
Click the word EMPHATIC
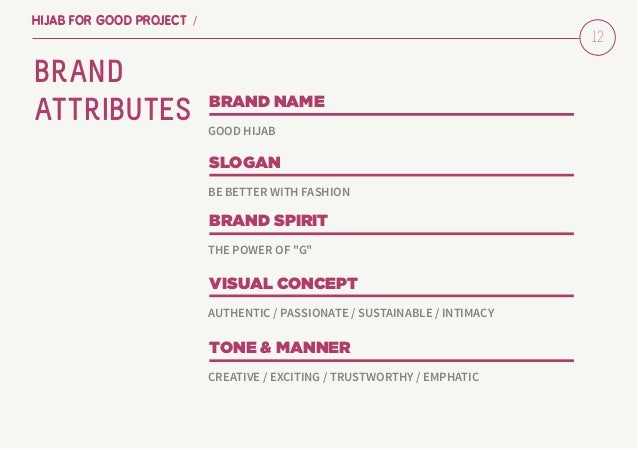tap(451, 377)
